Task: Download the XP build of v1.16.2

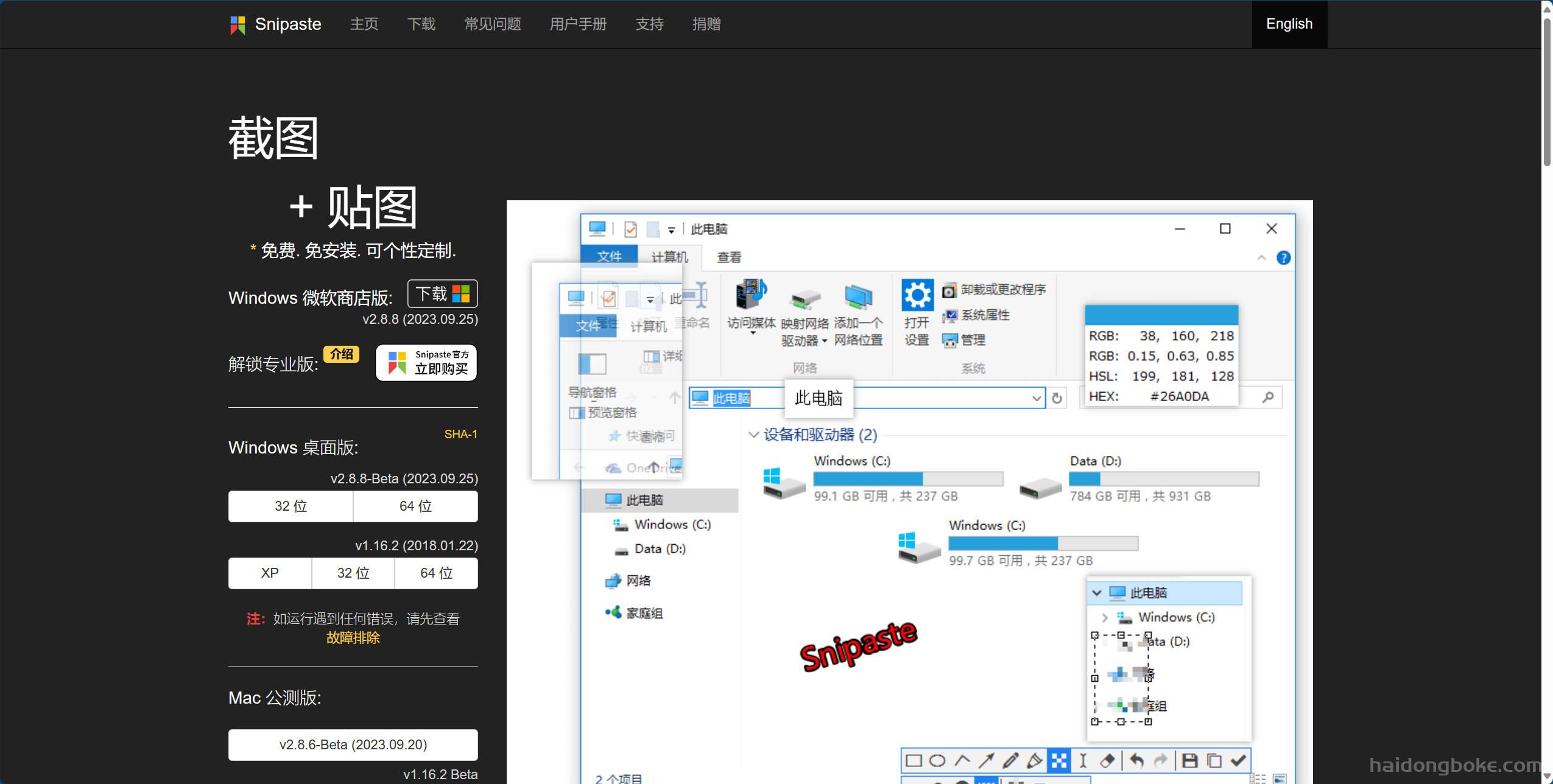Action: tap(270, 573)
